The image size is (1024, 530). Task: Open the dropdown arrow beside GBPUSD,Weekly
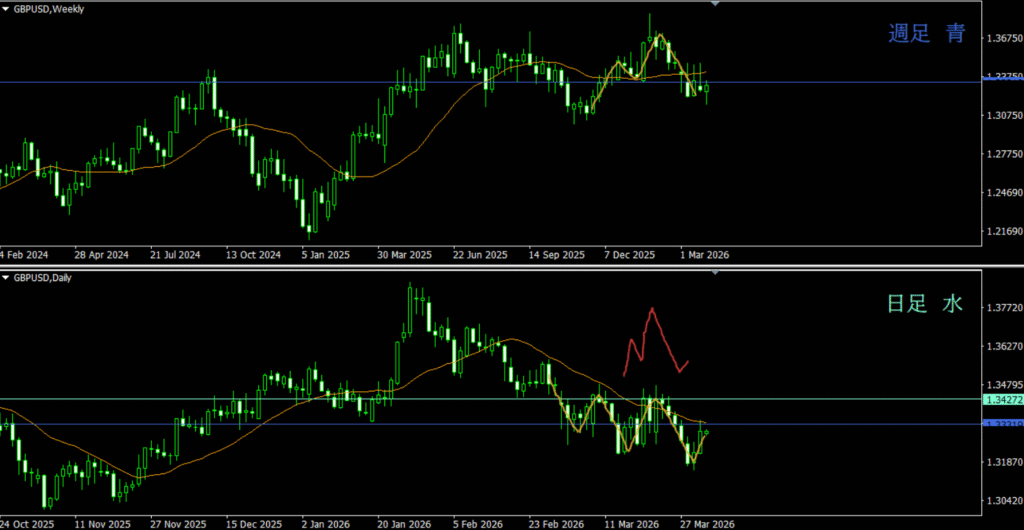(x=6, y=8)
